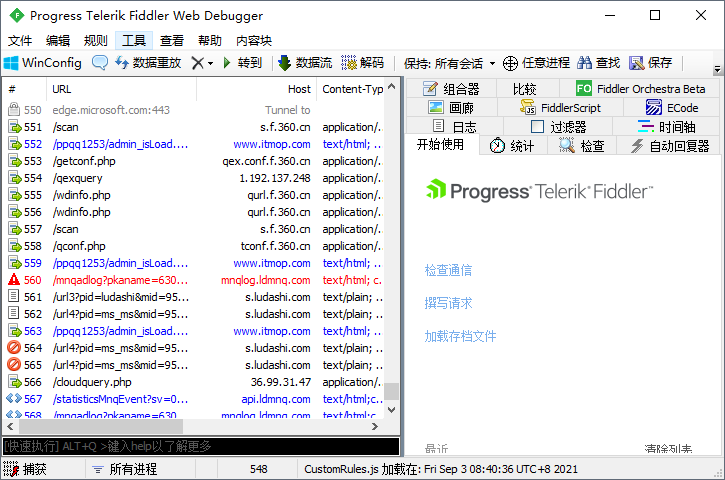Select session 561 document icon
The width and height of the screenshot is (725, 480).
coord(14,296)
